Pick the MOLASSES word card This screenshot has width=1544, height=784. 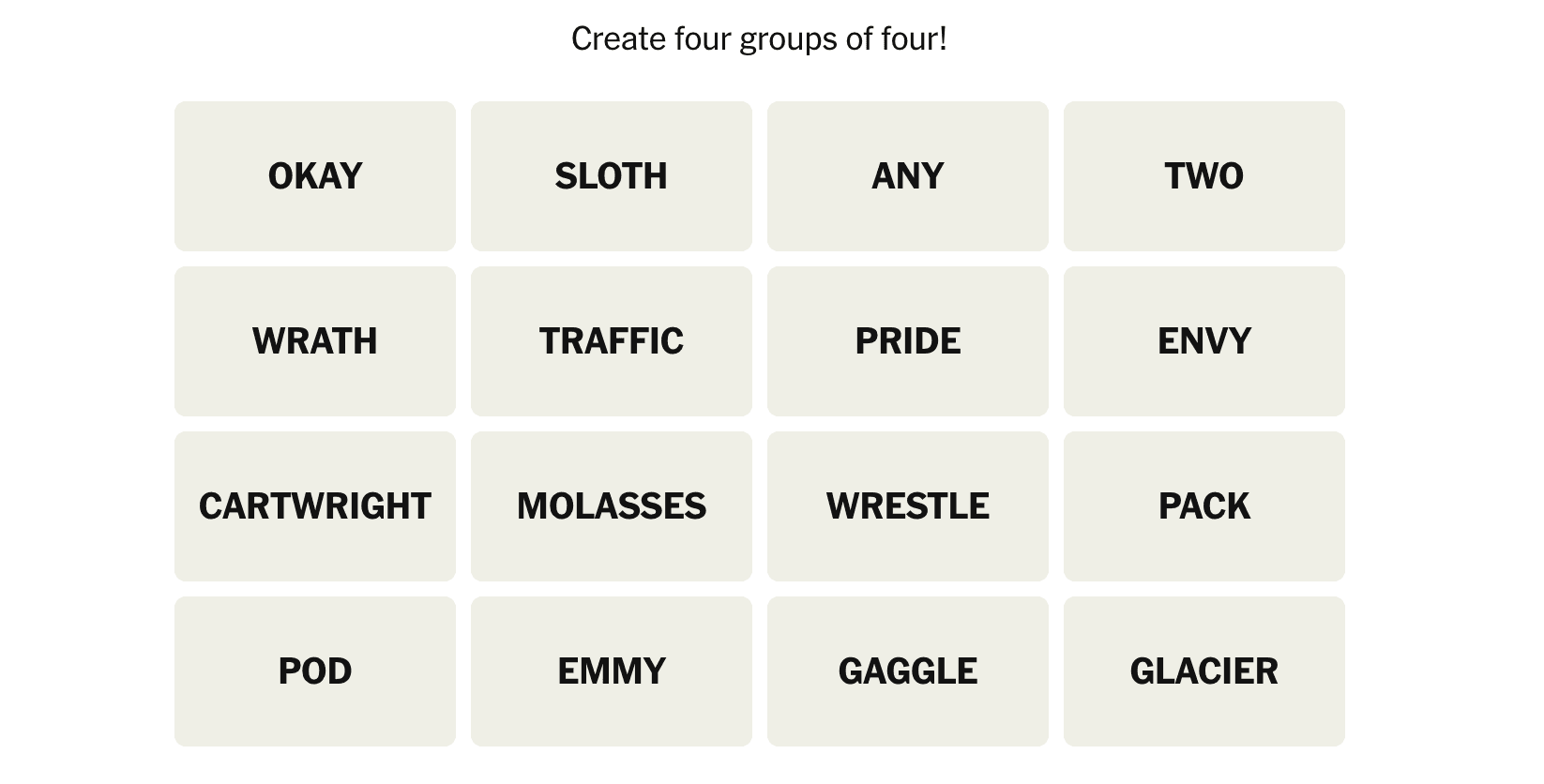point(612,506)
